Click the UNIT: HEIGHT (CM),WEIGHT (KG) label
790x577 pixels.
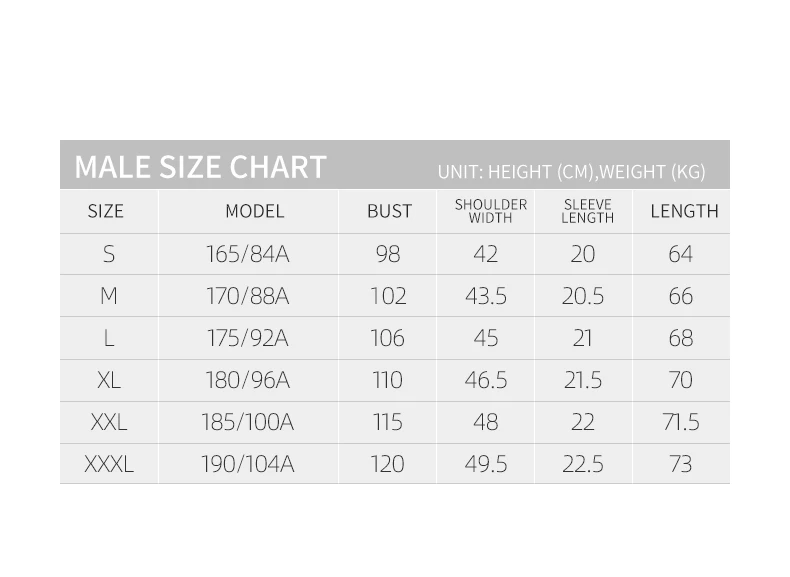tap(571, 172)
